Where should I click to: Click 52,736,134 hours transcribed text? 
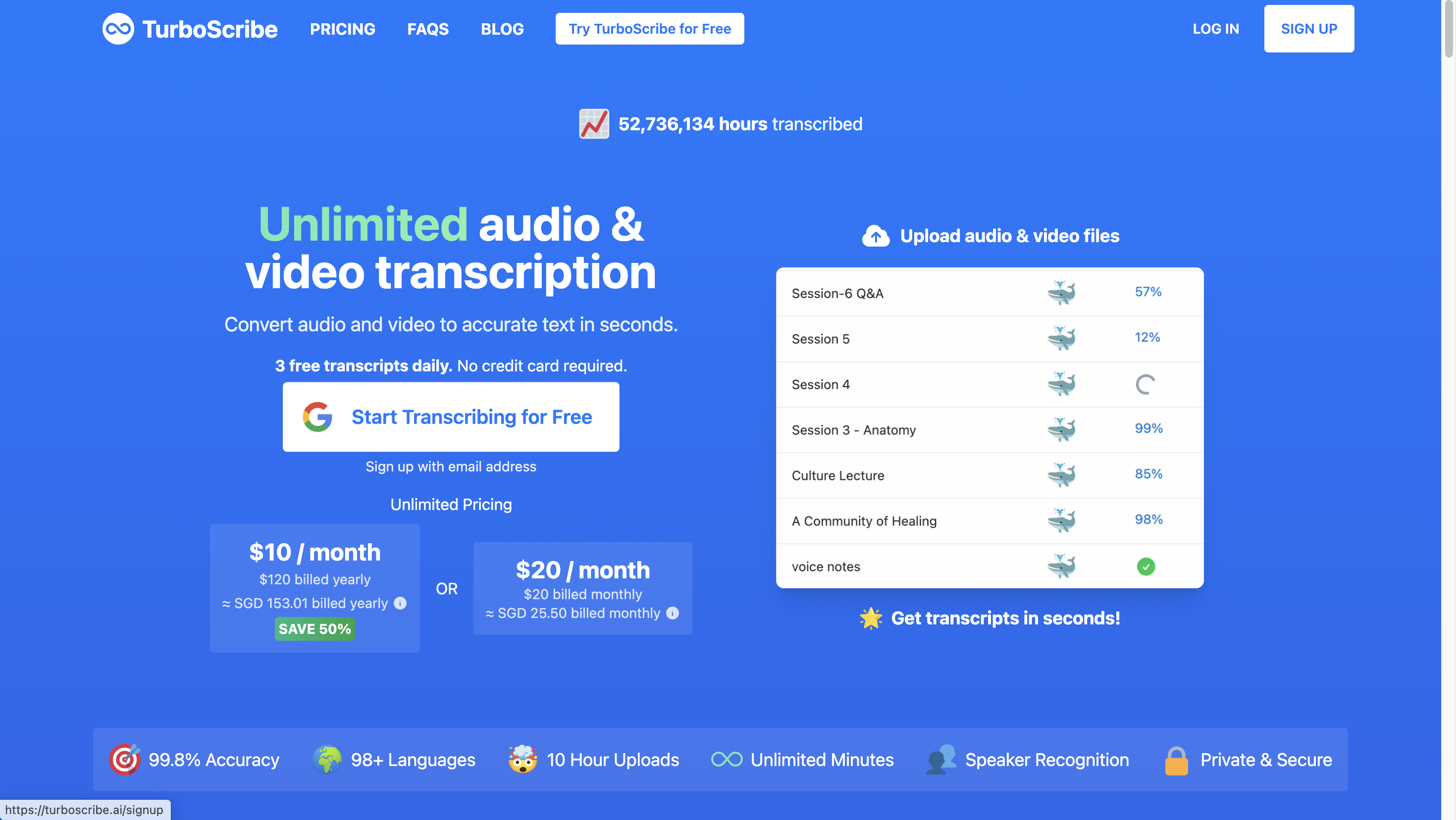point(740,124)
